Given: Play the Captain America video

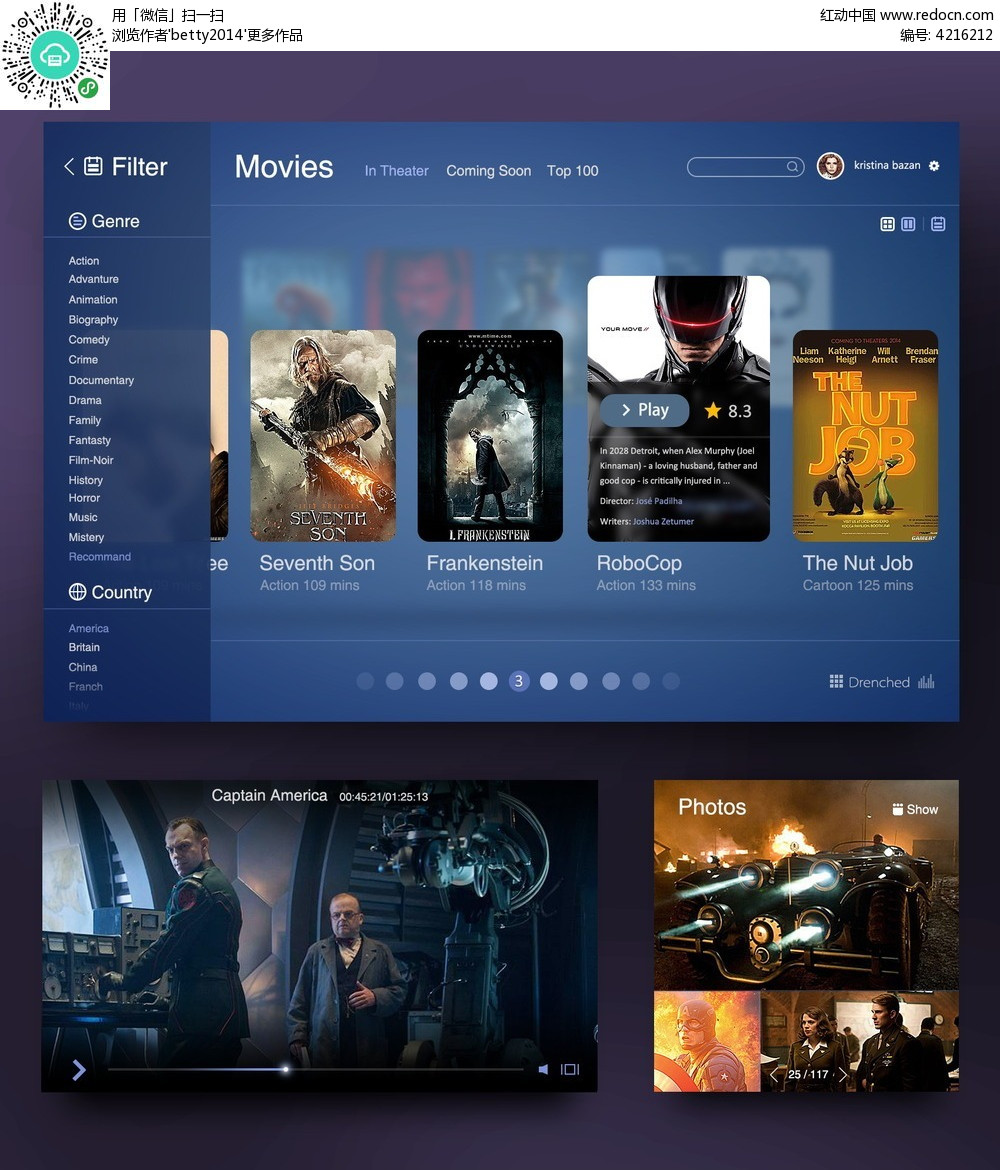Looking at the screenshot, I should [79, 1070].
